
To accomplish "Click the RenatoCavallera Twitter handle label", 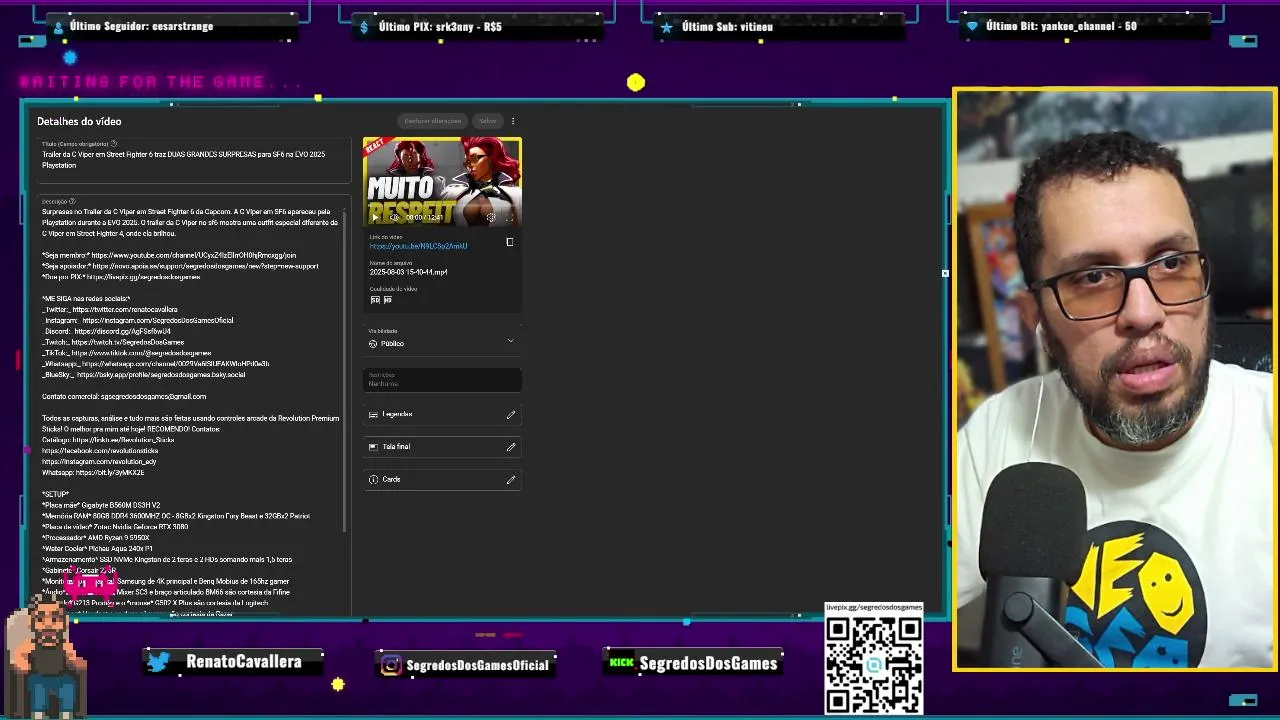I will 243,662.
